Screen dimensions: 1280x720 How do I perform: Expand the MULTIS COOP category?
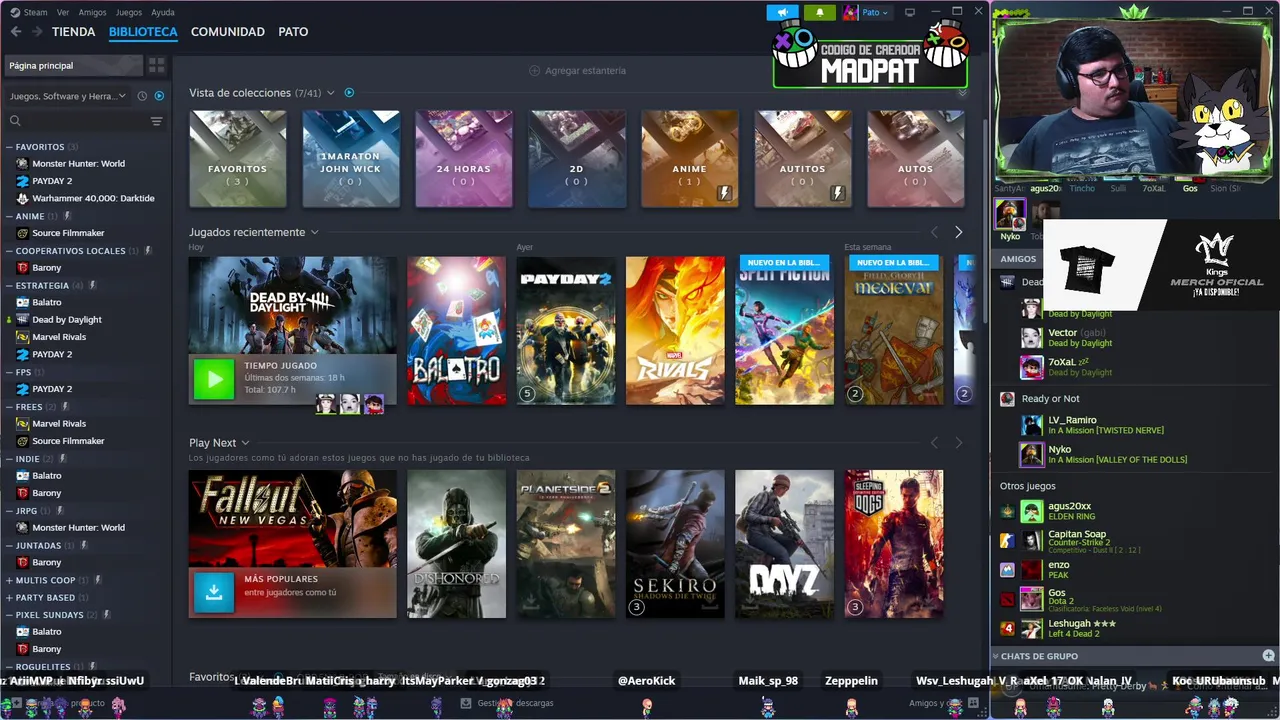tap(9, 580)
